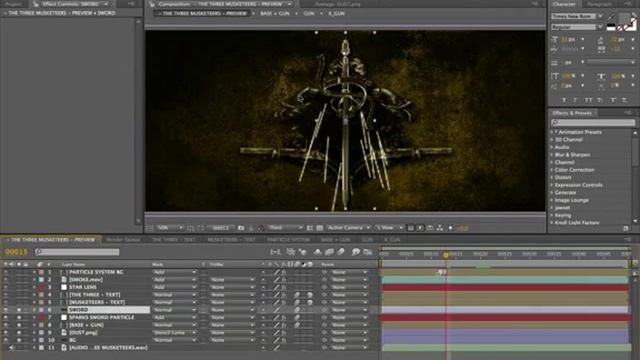The image size is (640, 360).
Task: Click the Show Channel color icon
Action: pyautogui.click(x=260, y=228)
